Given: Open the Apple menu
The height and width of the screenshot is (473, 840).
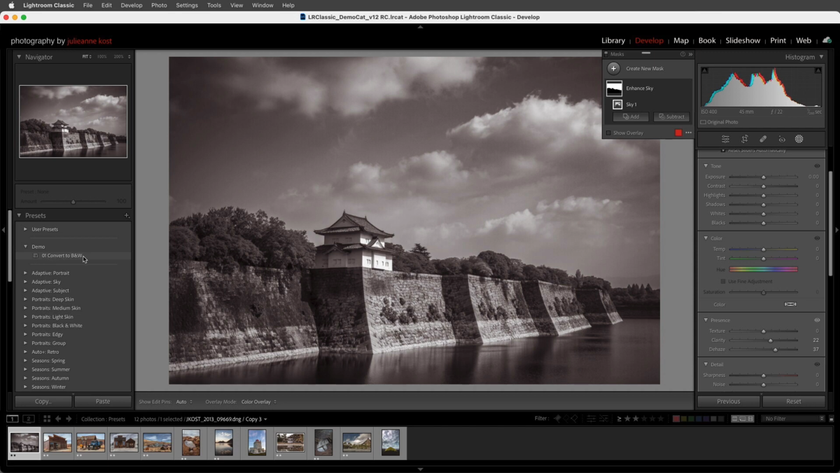Looking at the screenshot, I should [11, 5].
